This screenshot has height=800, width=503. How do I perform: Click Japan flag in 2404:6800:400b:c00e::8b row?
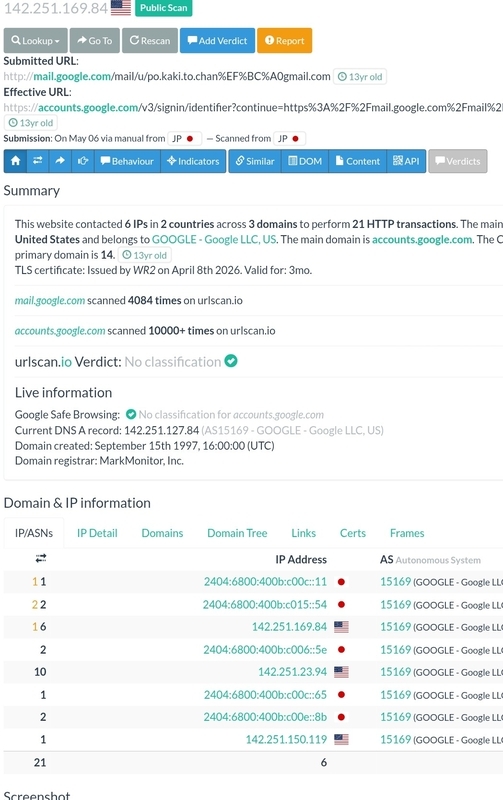pyautogui.click(x=341, y=717)
